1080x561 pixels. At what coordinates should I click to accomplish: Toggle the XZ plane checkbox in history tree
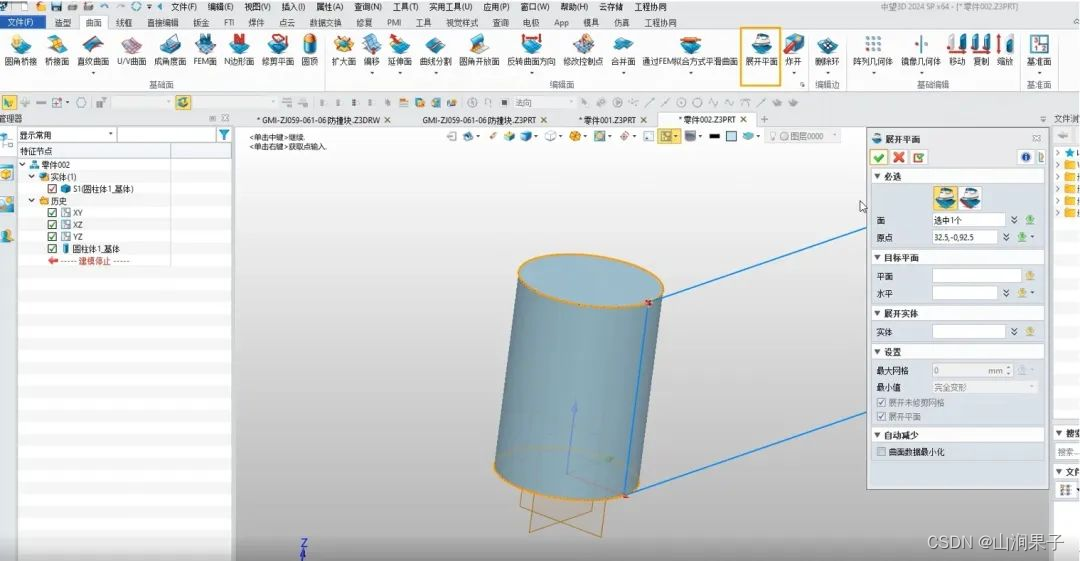click(52, 225)
